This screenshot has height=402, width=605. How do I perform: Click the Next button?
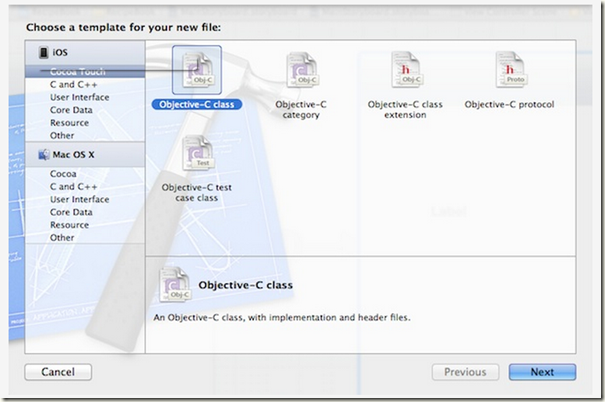click(542, 372)
